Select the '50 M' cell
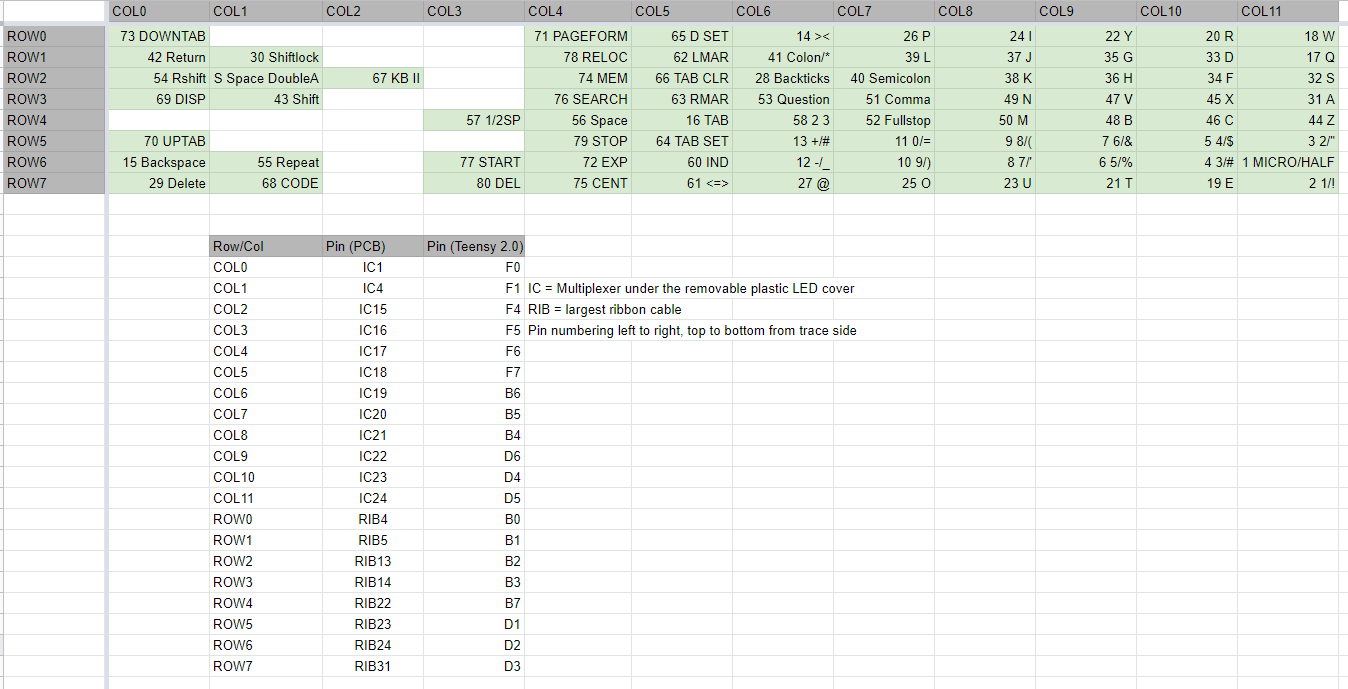Viewport: 1348px width, 689px height. (985, 120)
